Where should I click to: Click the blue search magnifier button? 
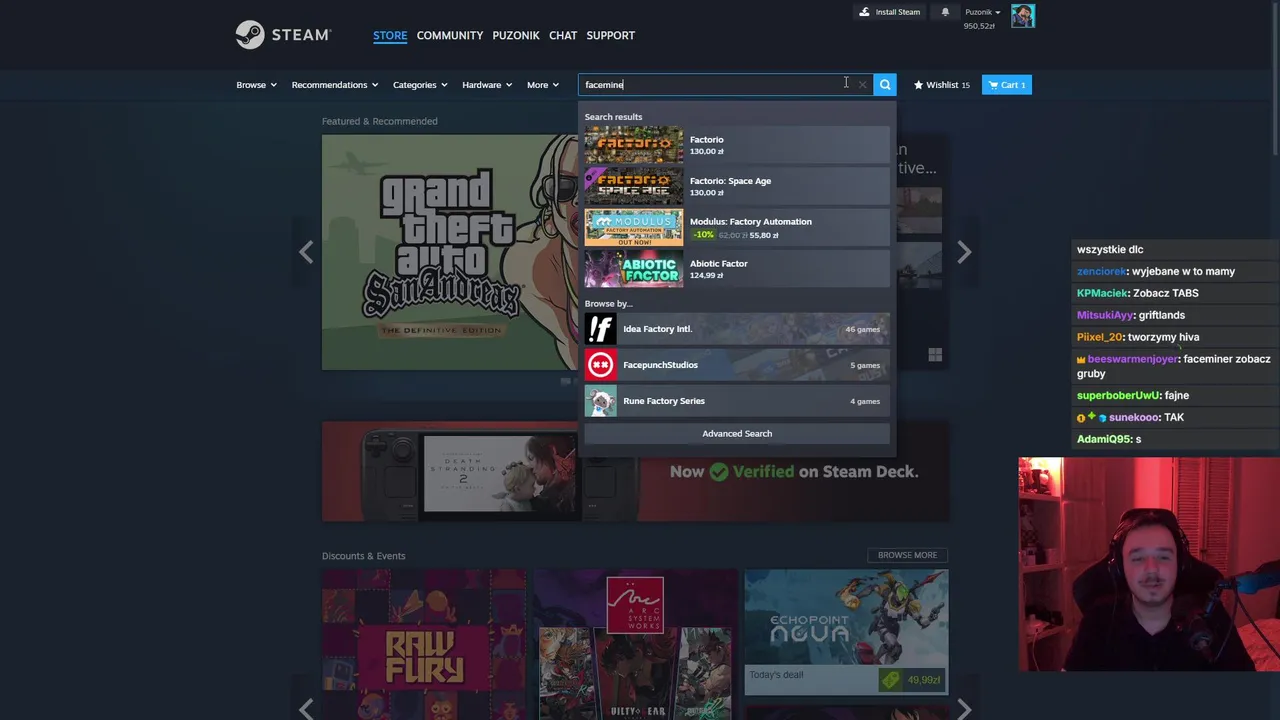coord(885,85)
